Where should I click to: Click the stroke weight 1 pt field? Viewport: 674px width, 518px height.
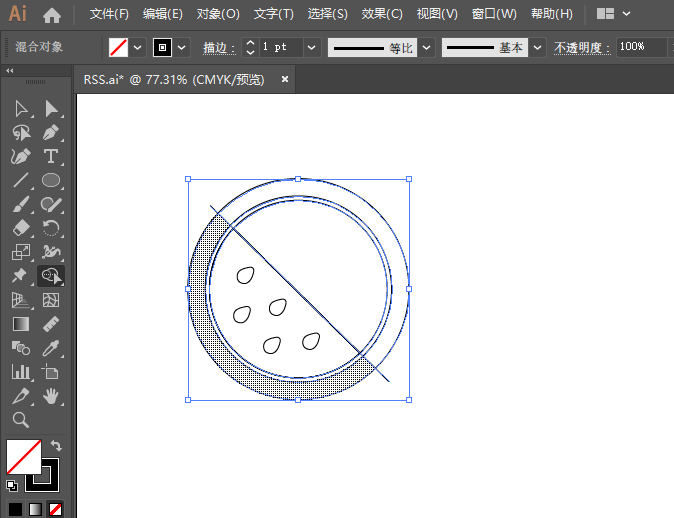(281, 47)
